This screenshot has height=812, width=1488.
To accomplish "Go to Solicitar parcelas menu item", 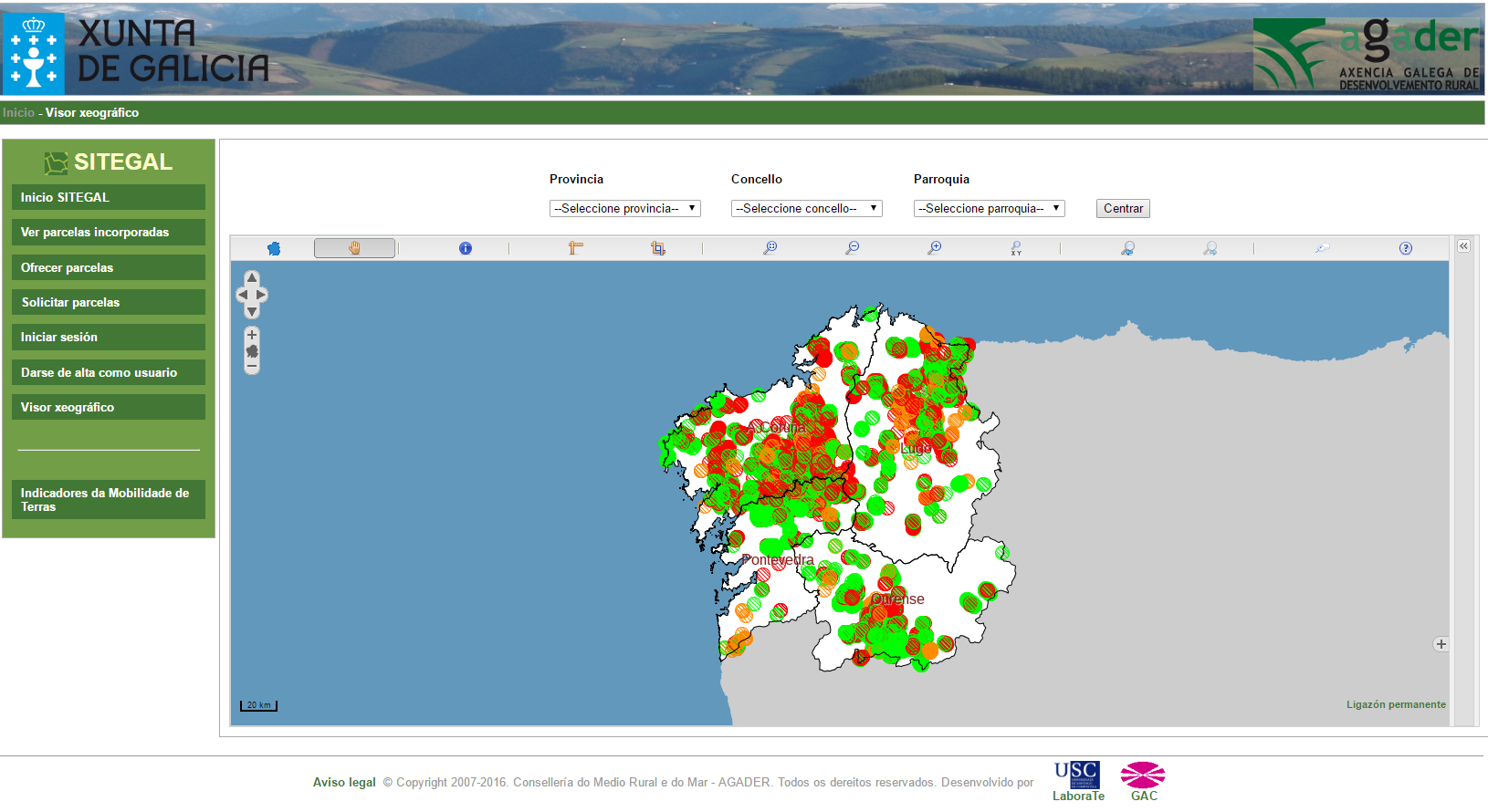I will 108,303.
